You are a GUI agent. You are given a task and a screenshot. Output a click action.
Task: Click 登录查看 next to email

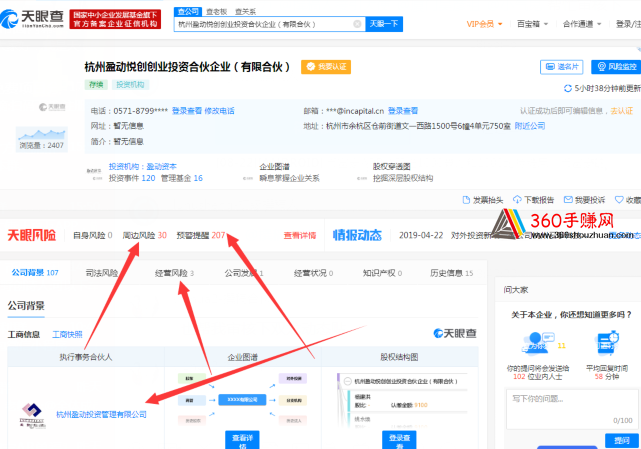point(403,111)
